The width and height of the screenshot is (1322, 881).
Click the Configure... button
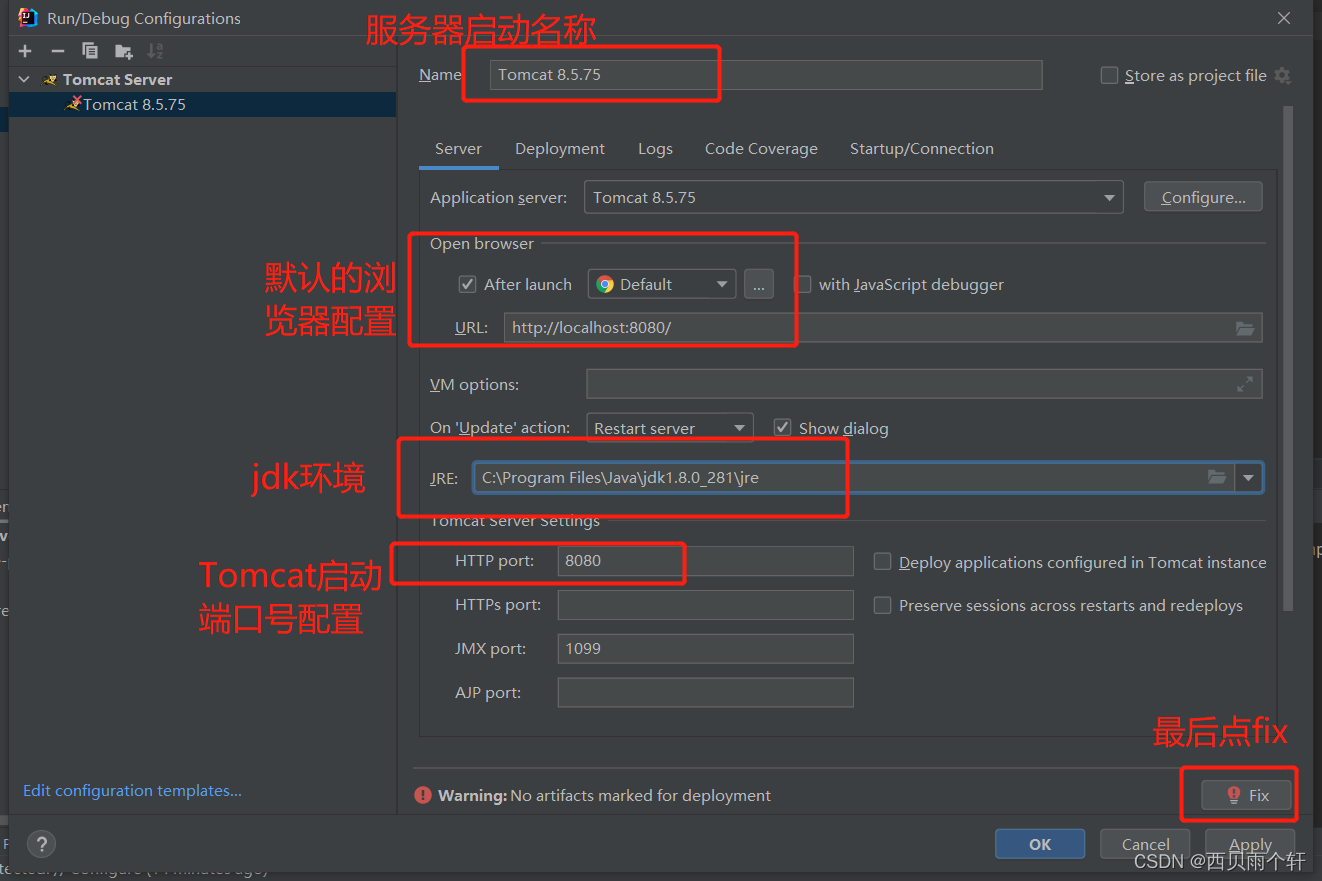[1203, 197]
